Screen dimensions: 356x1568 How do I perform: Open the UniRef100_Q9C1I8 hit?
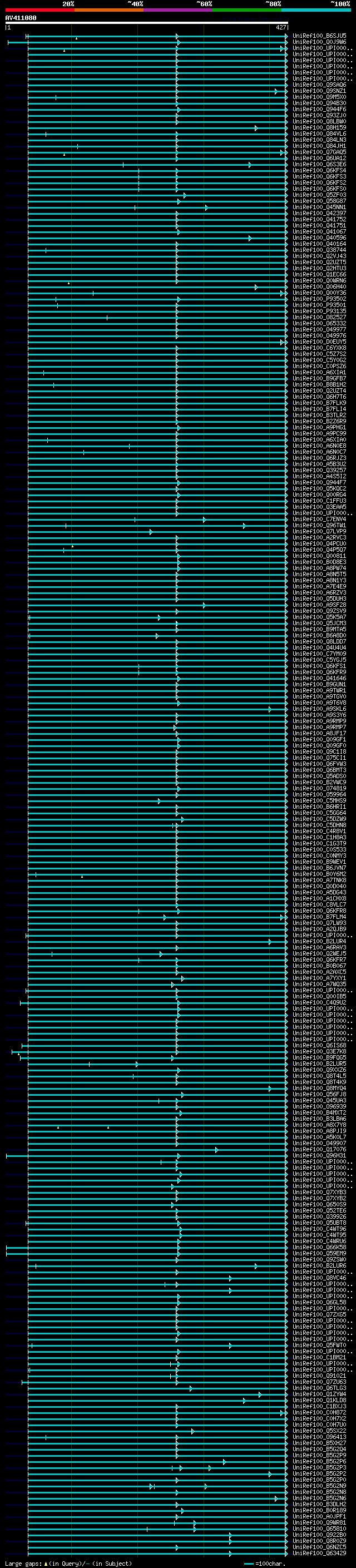click(319, 752)
